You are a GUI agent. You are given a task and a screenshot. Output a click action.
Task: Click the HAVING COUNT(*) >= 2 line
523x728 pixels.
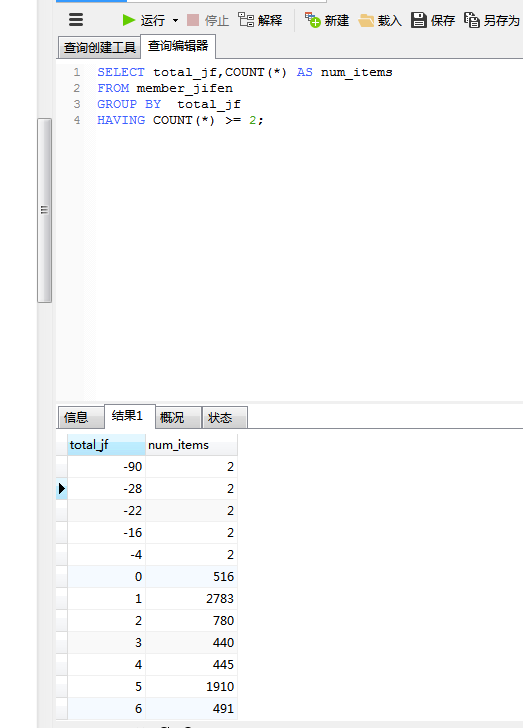tap(180, 120)
